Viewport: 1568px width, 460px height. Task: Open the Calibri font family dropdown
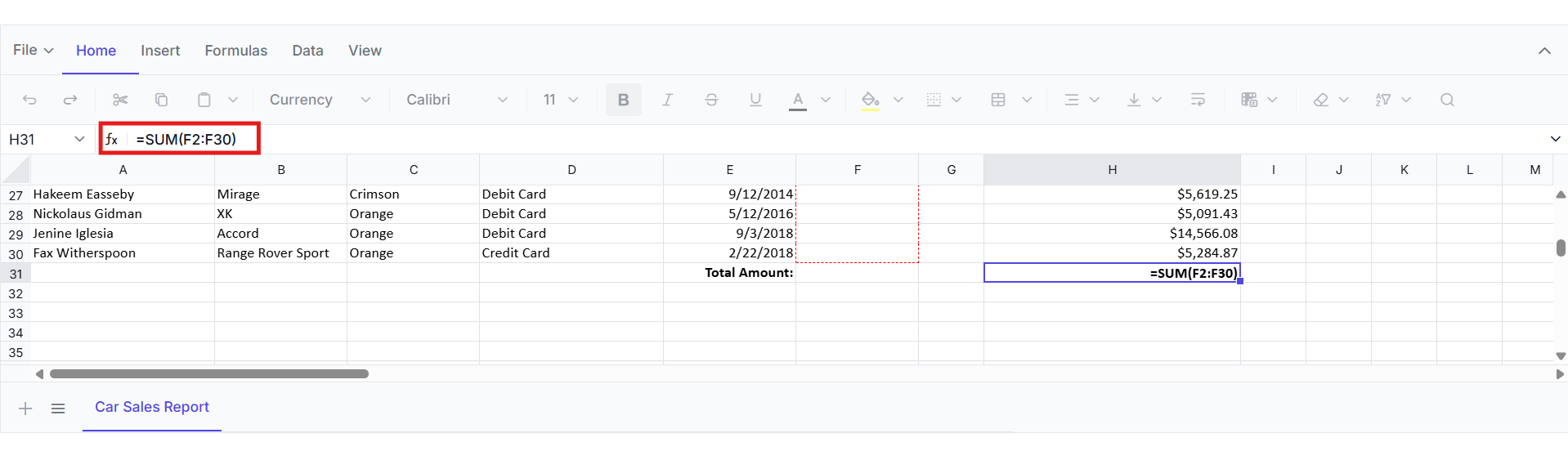point(456,100)
